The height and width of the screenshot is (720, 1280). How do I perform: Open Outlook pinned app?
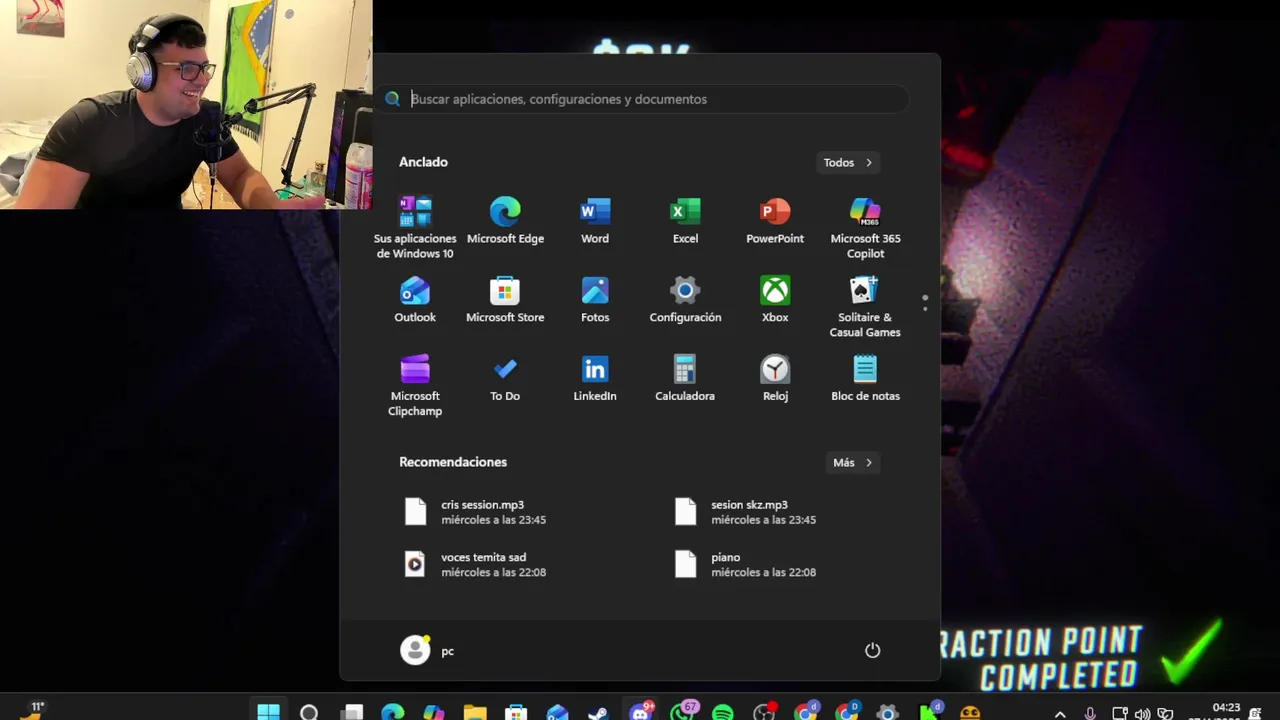pyautogui.click(x=415, y=300)
